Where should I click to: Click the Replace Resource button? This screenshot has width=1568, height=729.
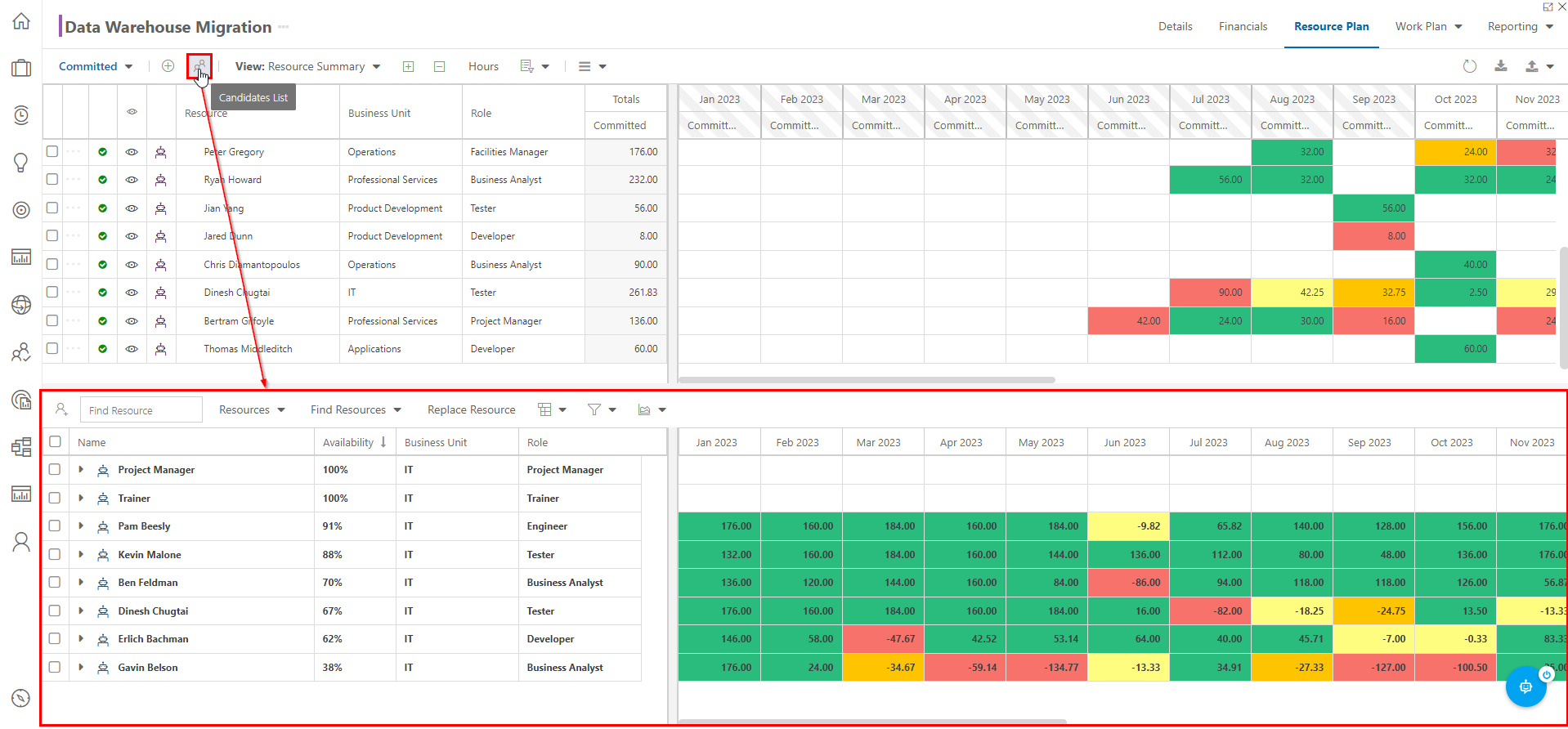472,409
